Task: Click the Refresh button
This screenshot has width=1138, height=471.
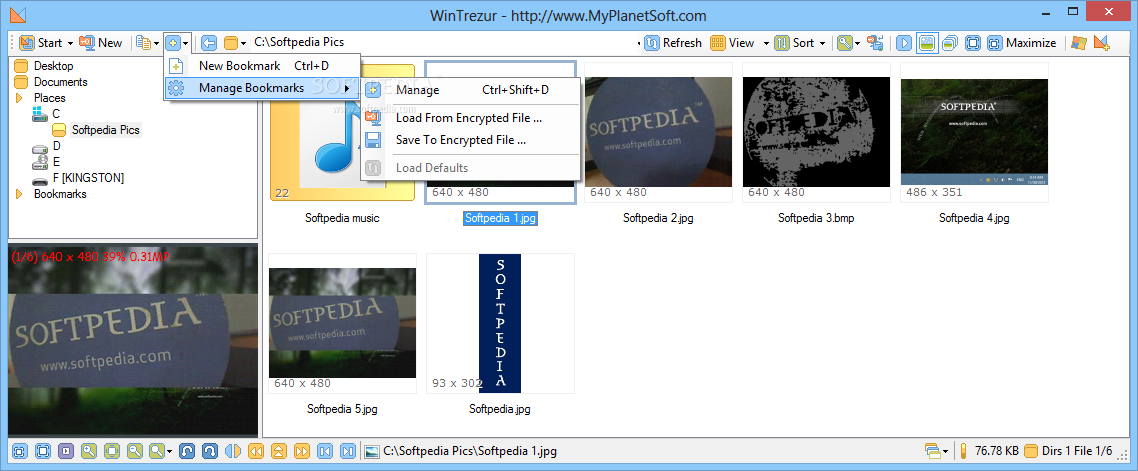Action: tap(673, 43)
